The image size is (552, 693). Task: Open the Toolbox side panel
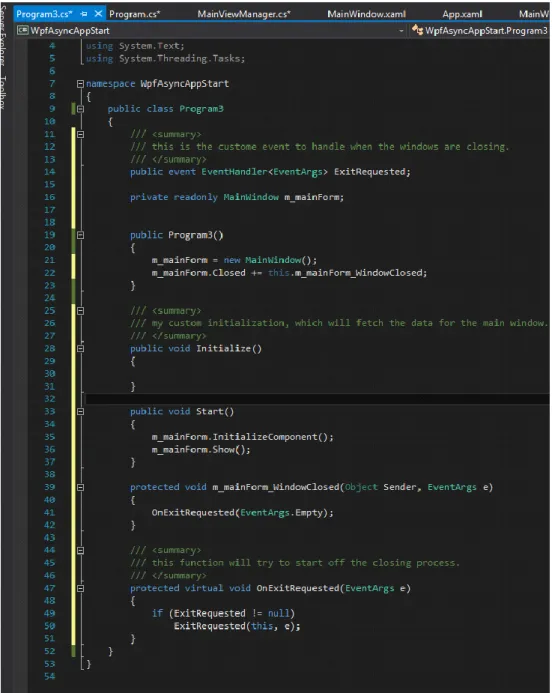3,92
